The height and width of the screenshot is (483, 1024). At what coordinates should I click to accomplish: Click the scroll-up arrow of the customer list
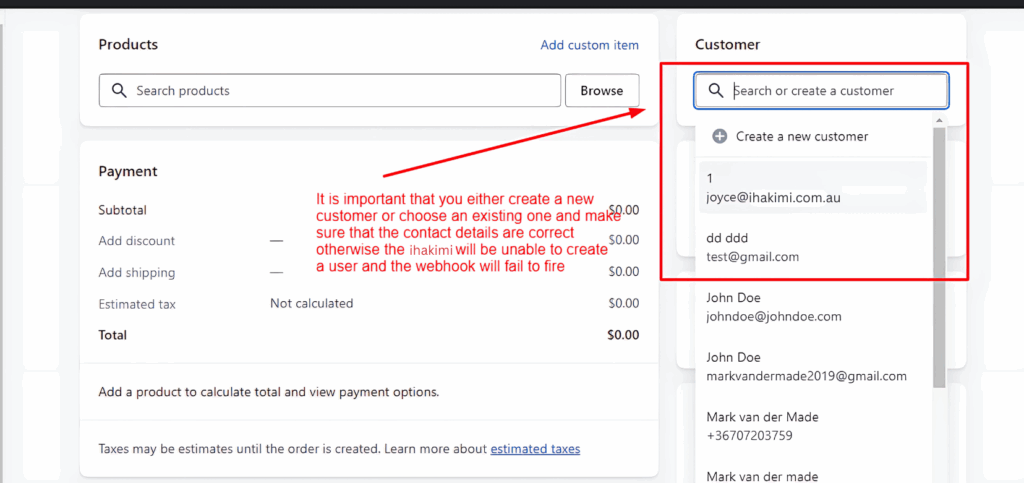(x=938, y=121)
